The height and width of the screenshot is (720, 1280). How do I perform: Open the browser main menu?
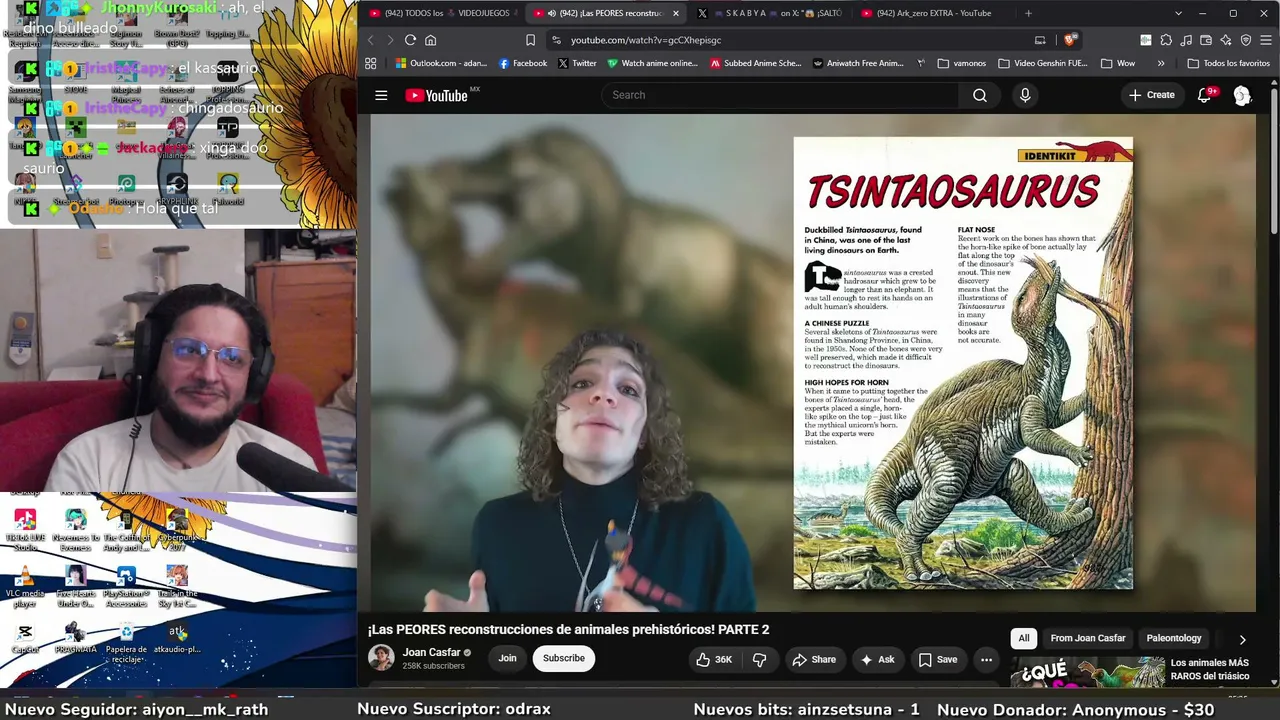(1266, 40)
